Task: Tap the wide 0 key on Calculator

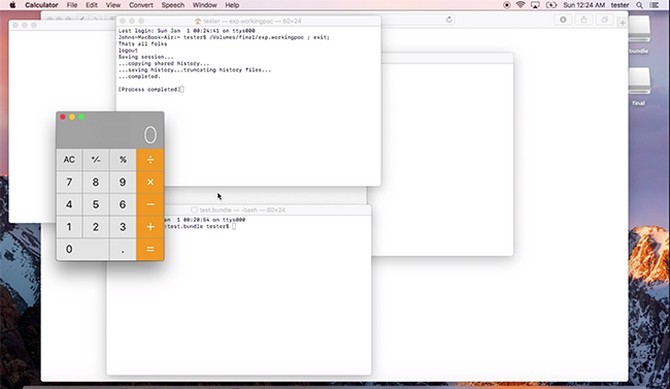Action: [82, 249]
